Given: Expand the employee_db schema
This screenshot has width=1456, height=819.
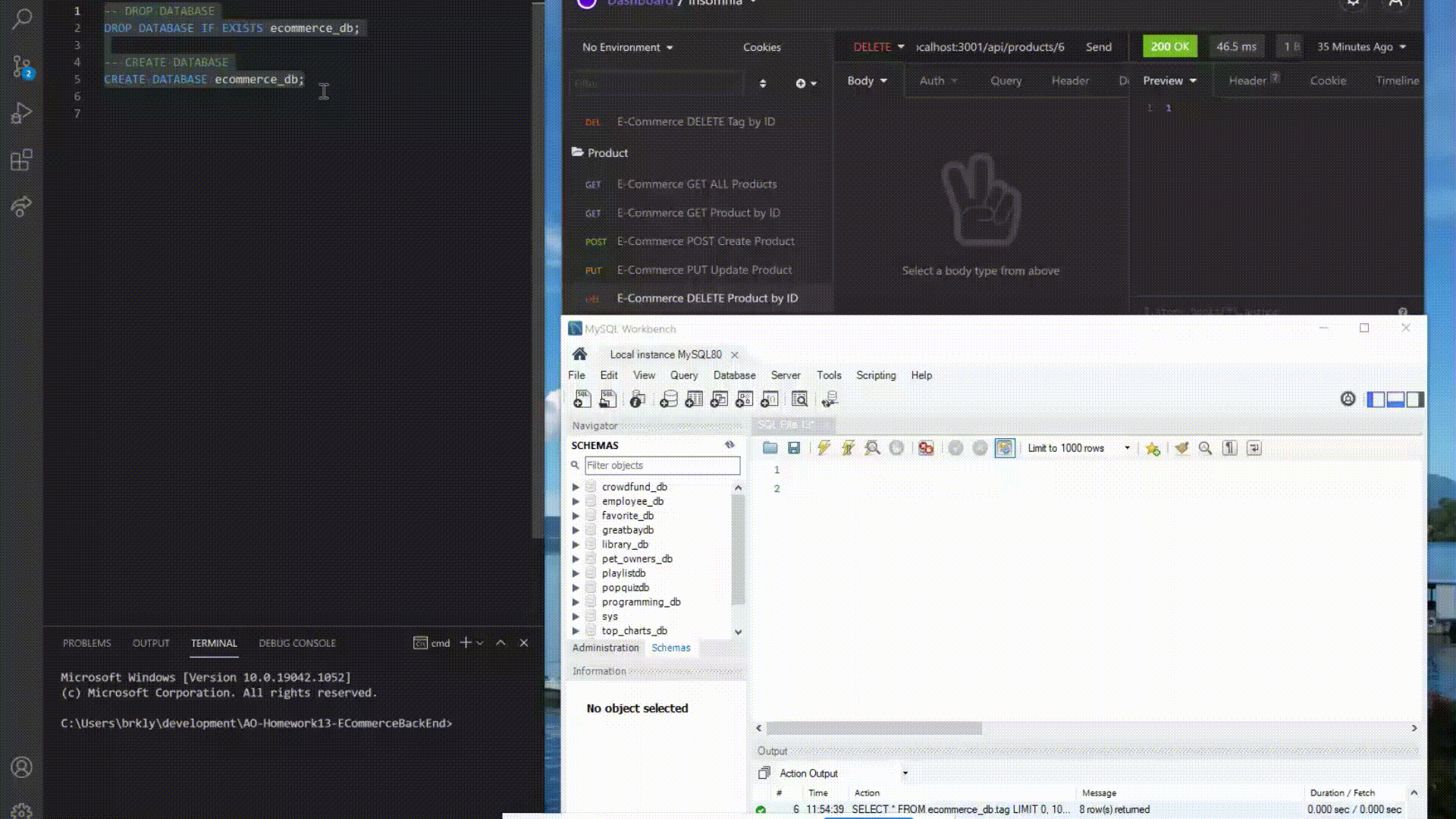Looking at the screenshot, I should tap(576, 501).
